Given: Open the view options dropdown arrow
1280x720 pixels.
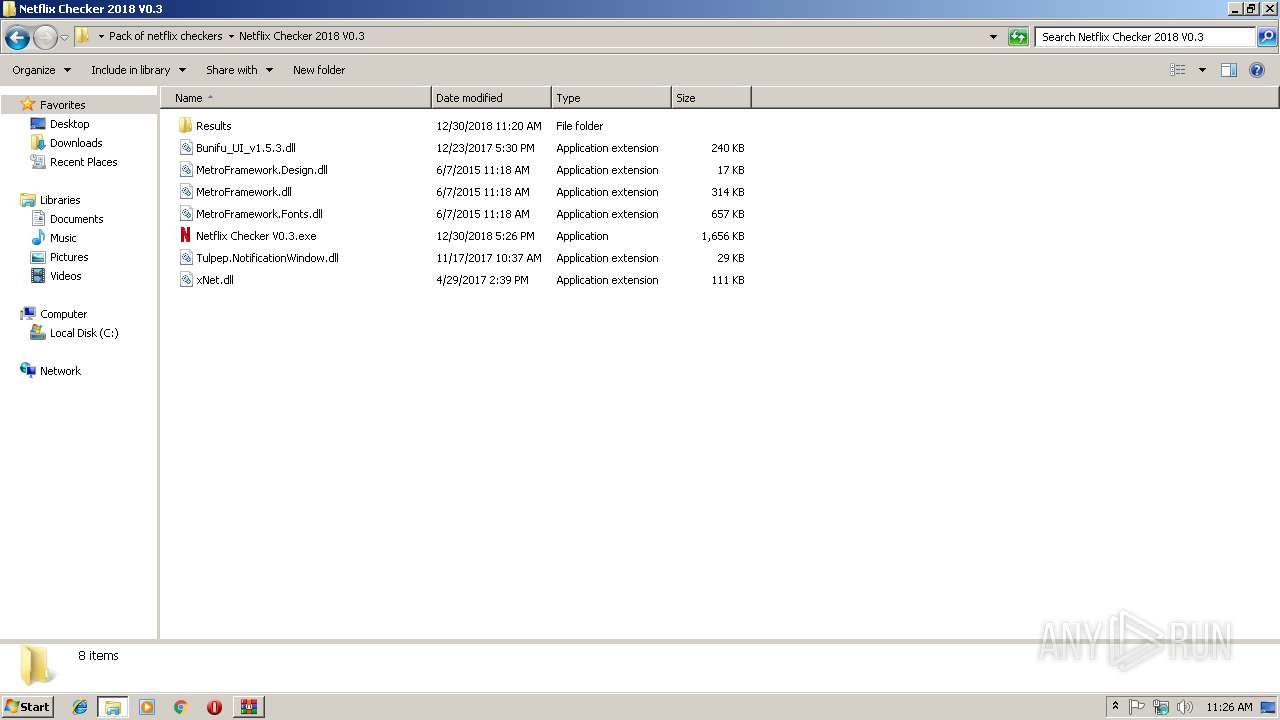Looking at the screenshot, I should click(1202, 70).
